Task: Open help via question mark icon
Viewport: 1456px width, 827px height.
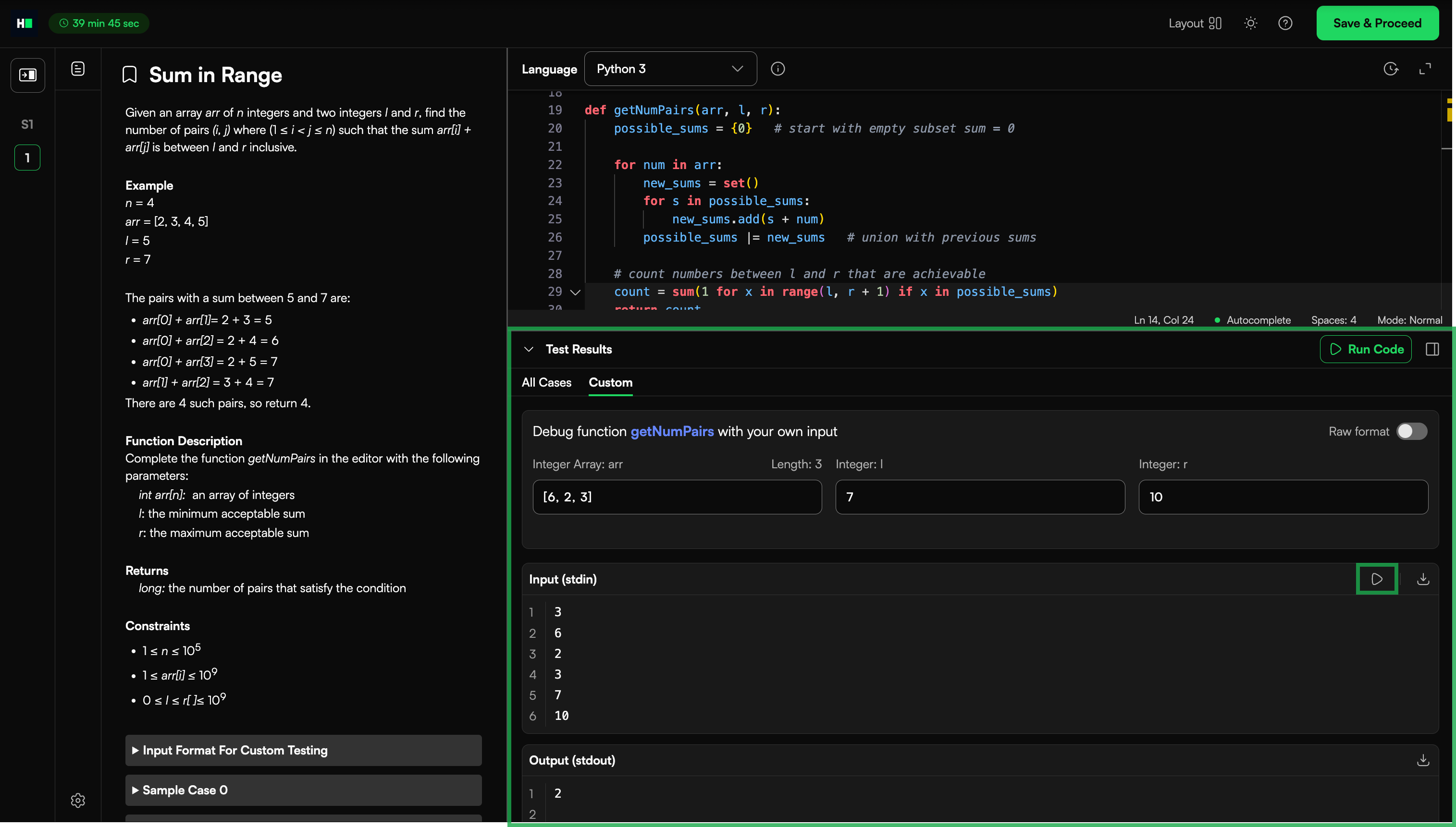Action: pyautogui.click(x=1285, y=23)
